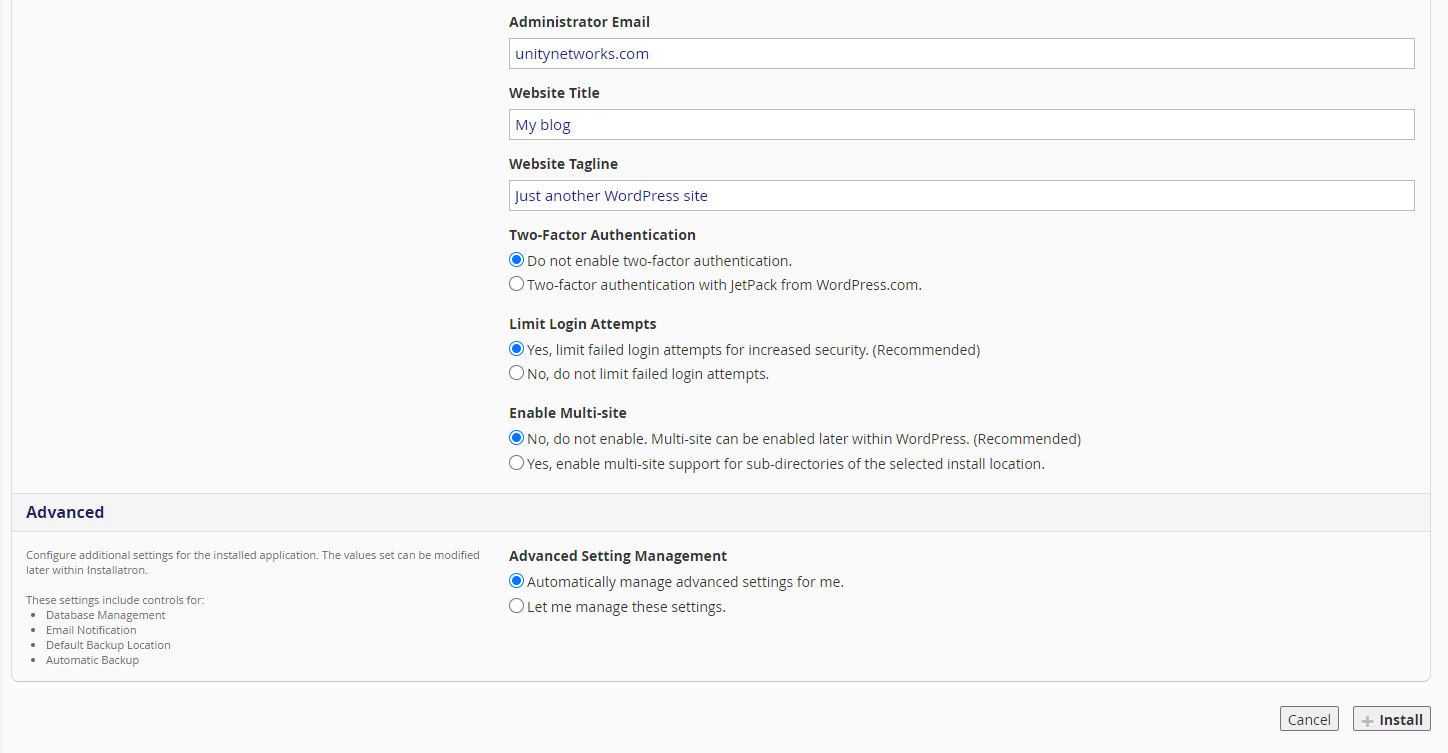
Task: Click the "Website Tagline" label
Action: point(563,164)
